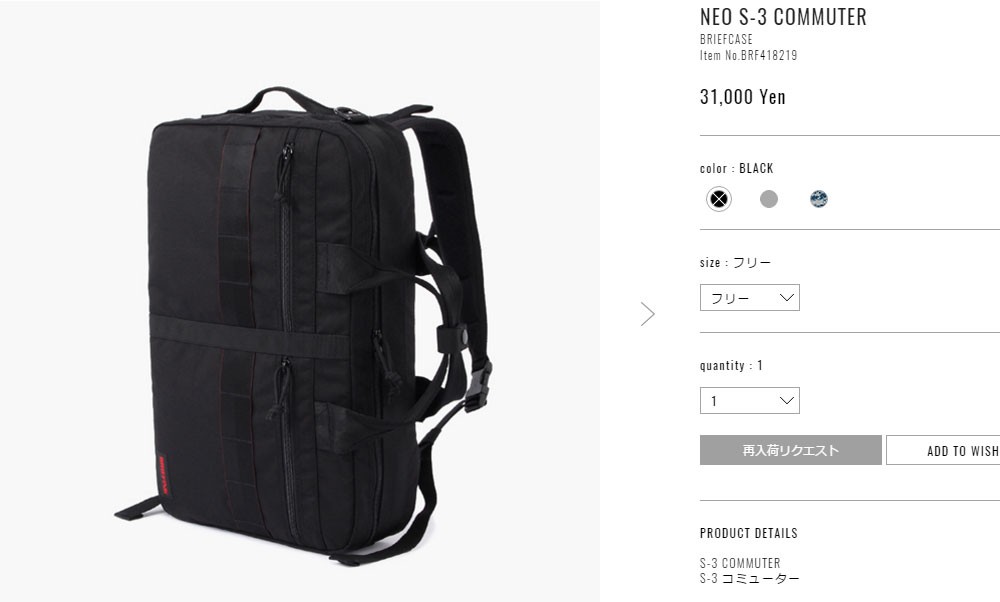Choose the gray color swatch
The height and width of the screenshot is (602, 1000).
click(769, 199)
